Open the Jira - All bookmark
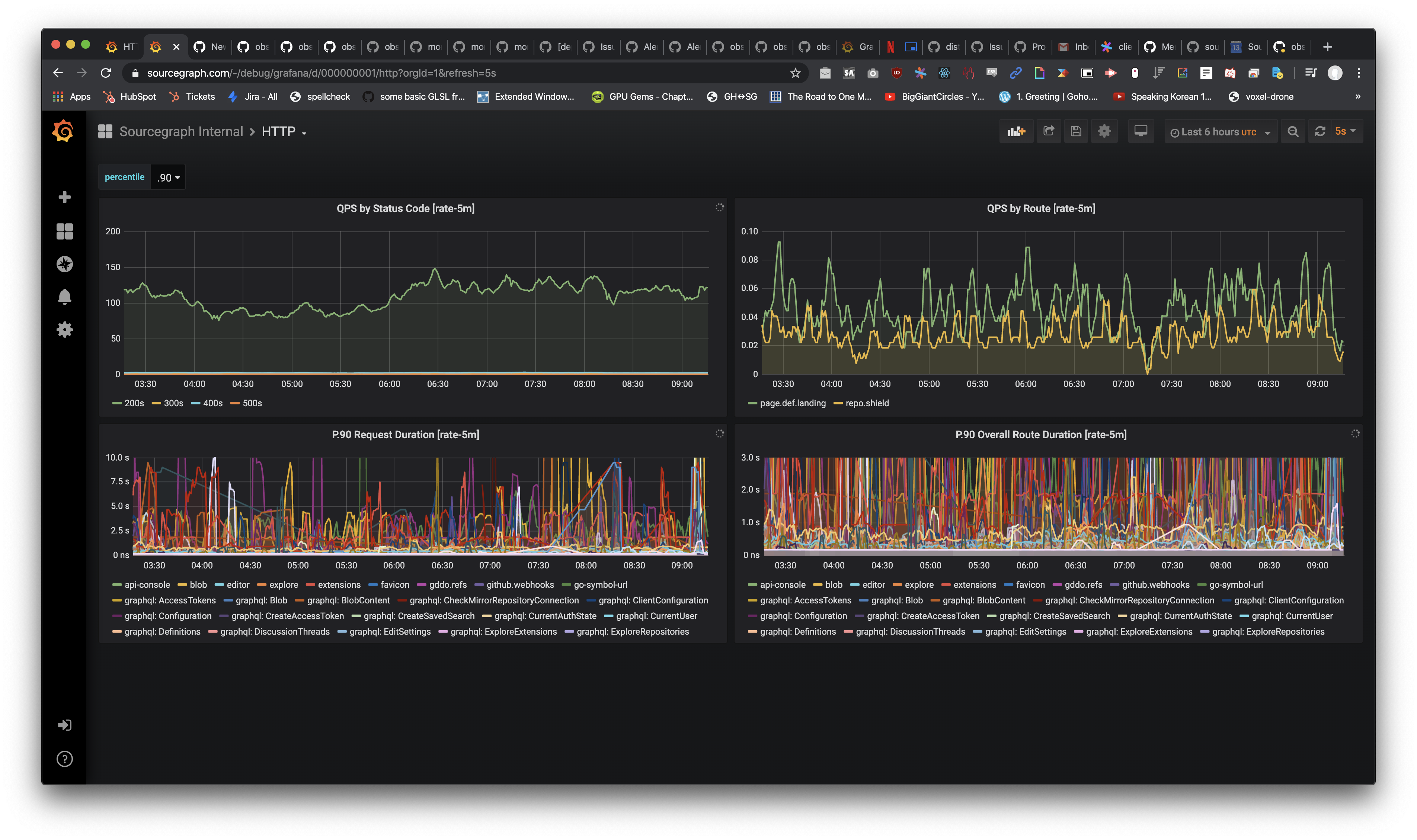Screen dimensions: 1417x840 [253, 97]
